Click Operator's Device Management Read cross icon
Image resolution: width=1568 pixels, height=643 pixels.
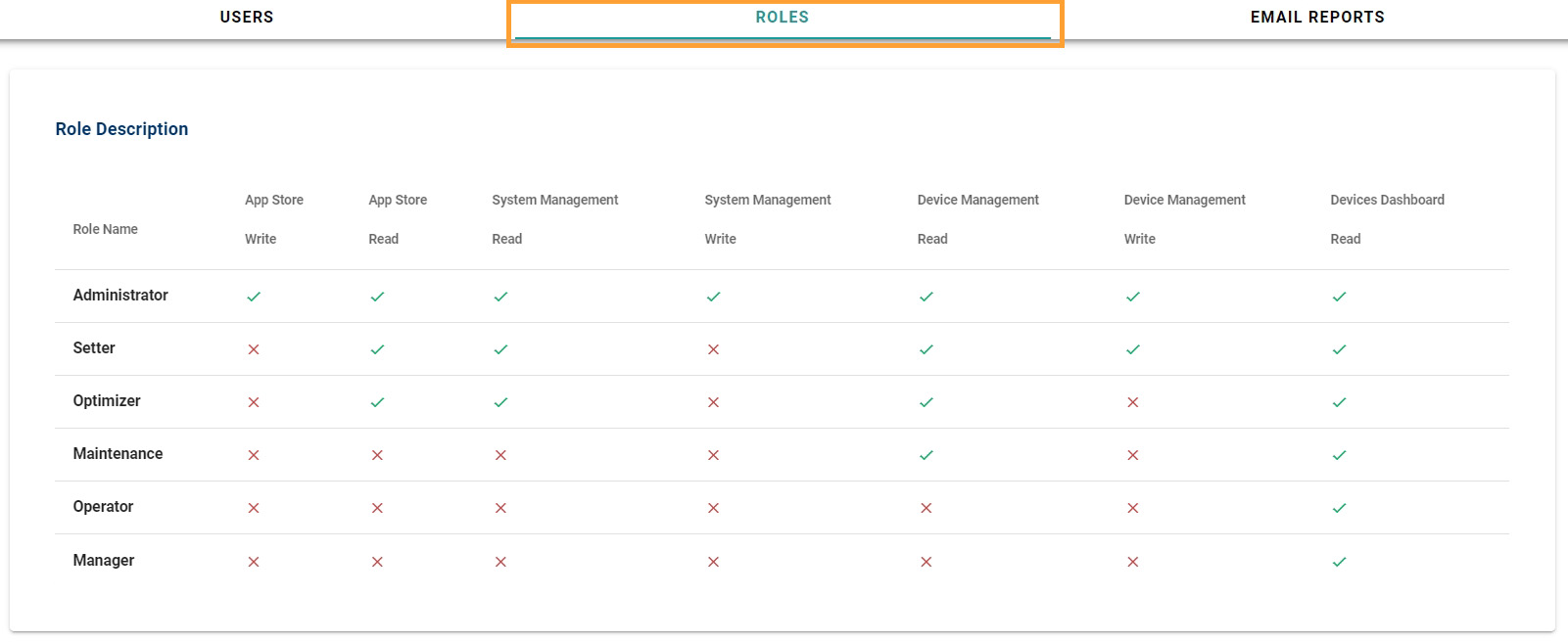(x=926, y=508)
